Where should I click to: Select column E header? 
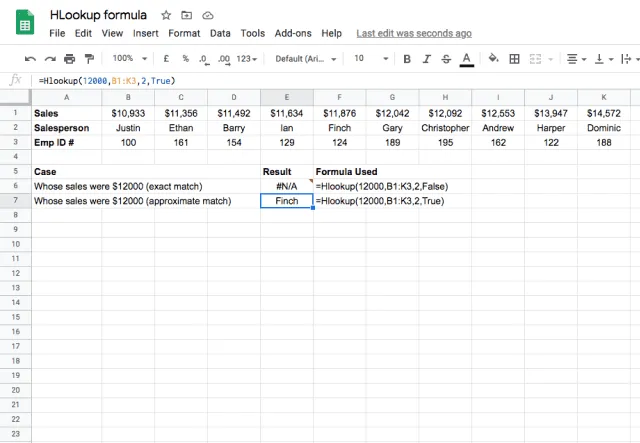[x=287, y=98]
